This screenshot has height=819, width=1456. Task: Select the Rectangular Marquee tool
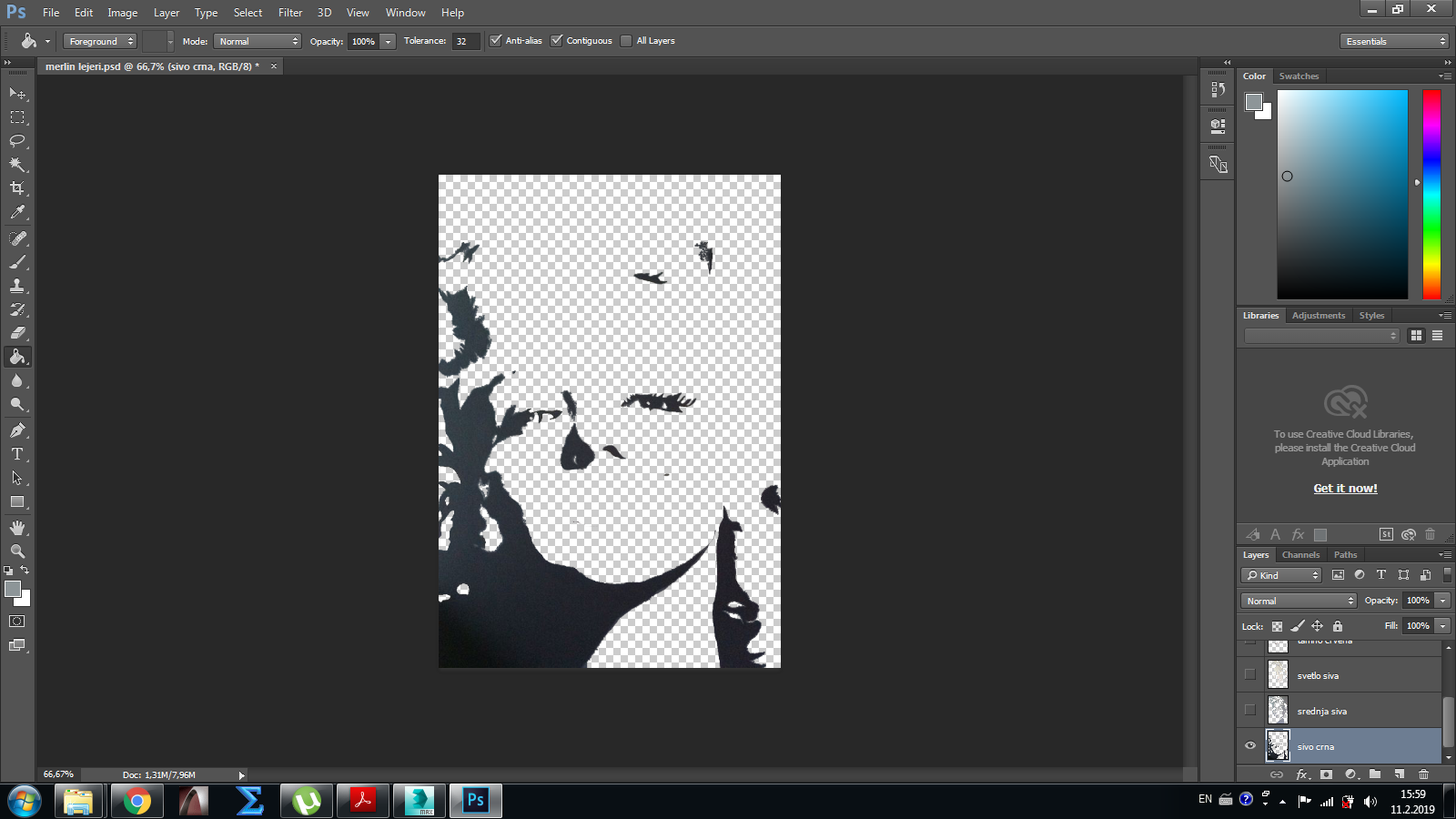tap(17, 117)
